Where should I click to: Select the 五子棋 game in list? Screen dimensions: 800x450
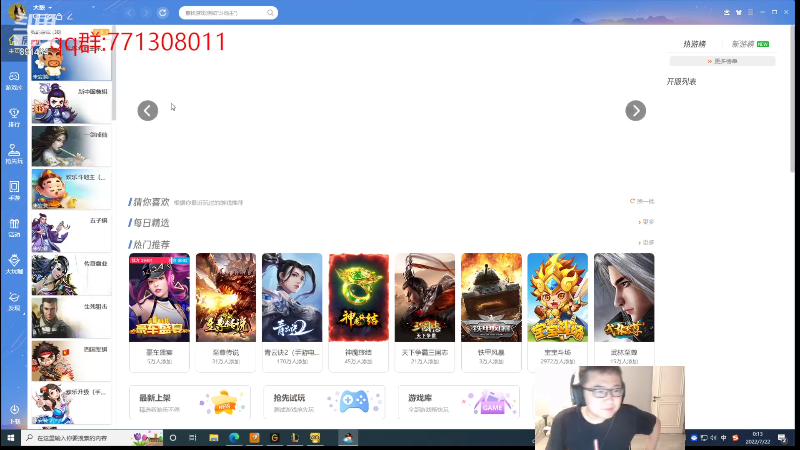71,232
